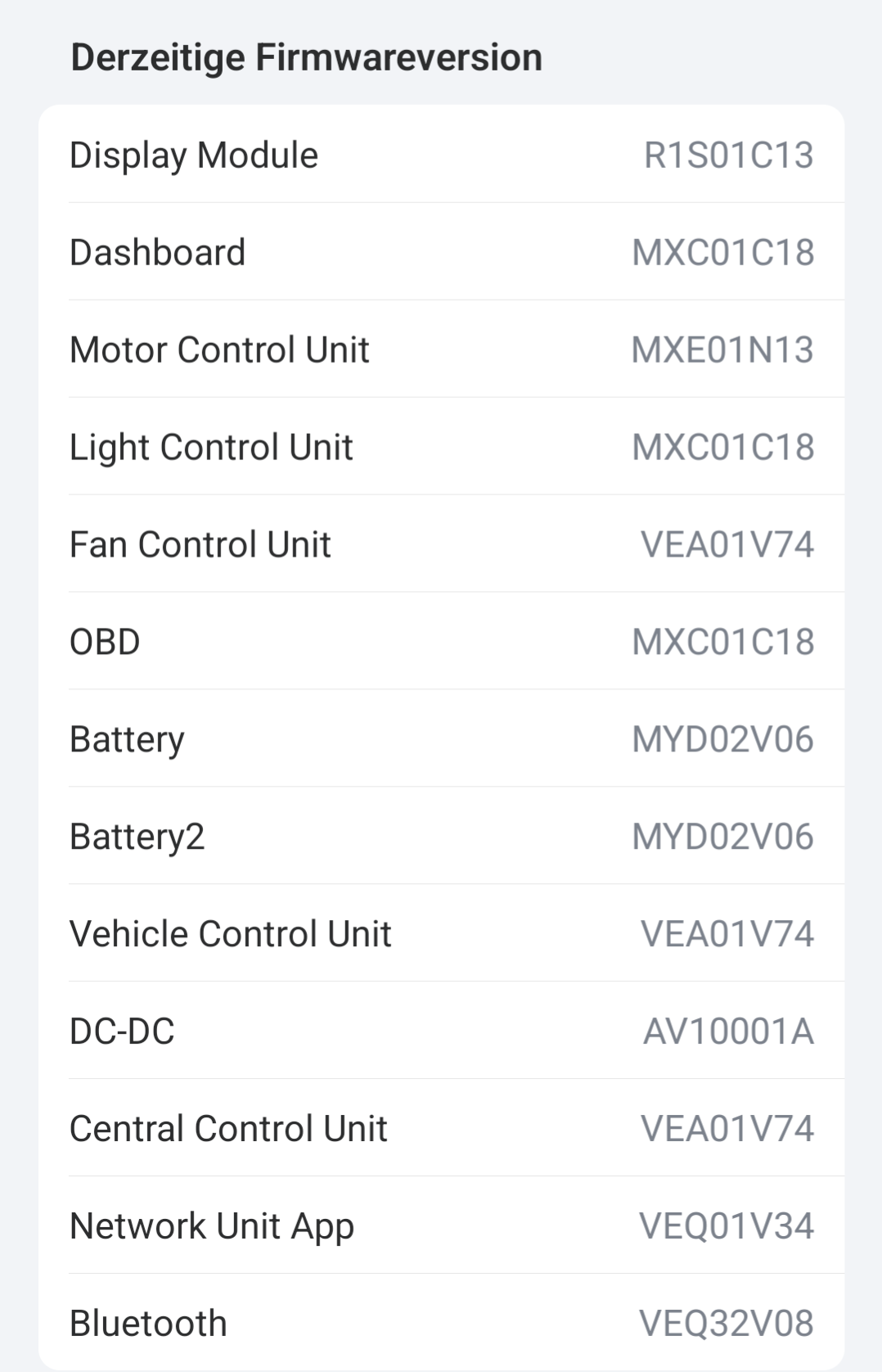This screenshot has width=882, height=1372.
Task: Select the Battery2 version MYD02V06
Action: (722, 837)
